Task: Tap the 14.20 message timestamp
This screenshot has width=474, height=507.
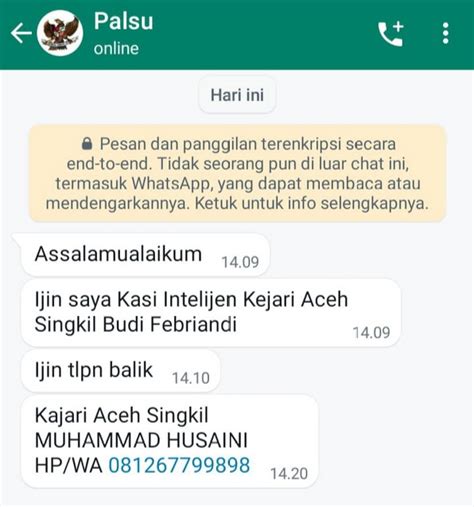Action: click(289, 474)
